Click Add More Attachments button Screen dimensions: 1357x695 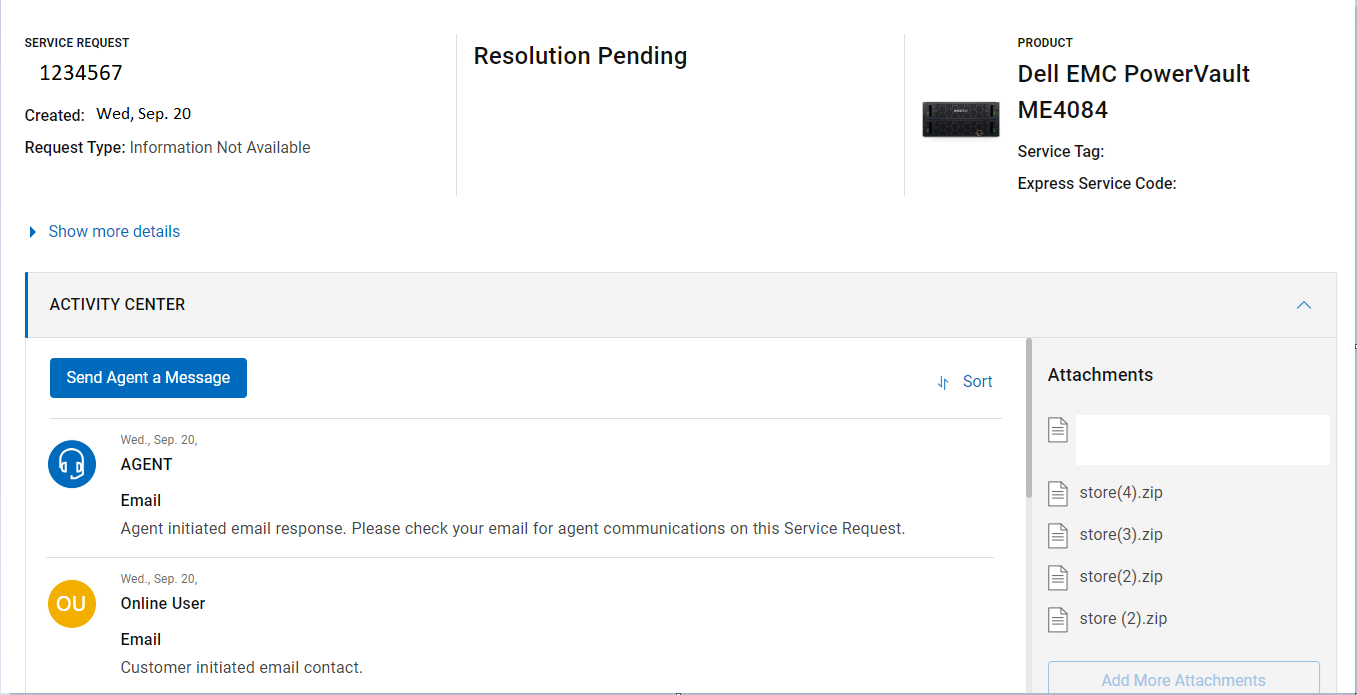click(x=1183, y=679)
